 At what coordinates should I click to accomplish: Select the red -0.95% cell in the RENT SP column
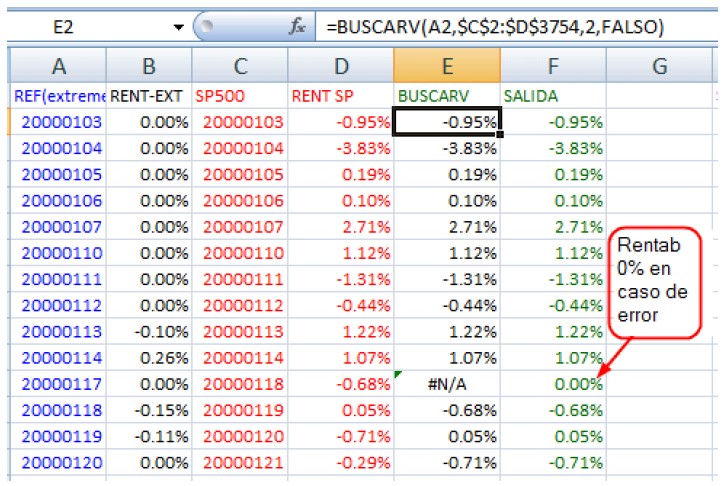tap(341, 122)
